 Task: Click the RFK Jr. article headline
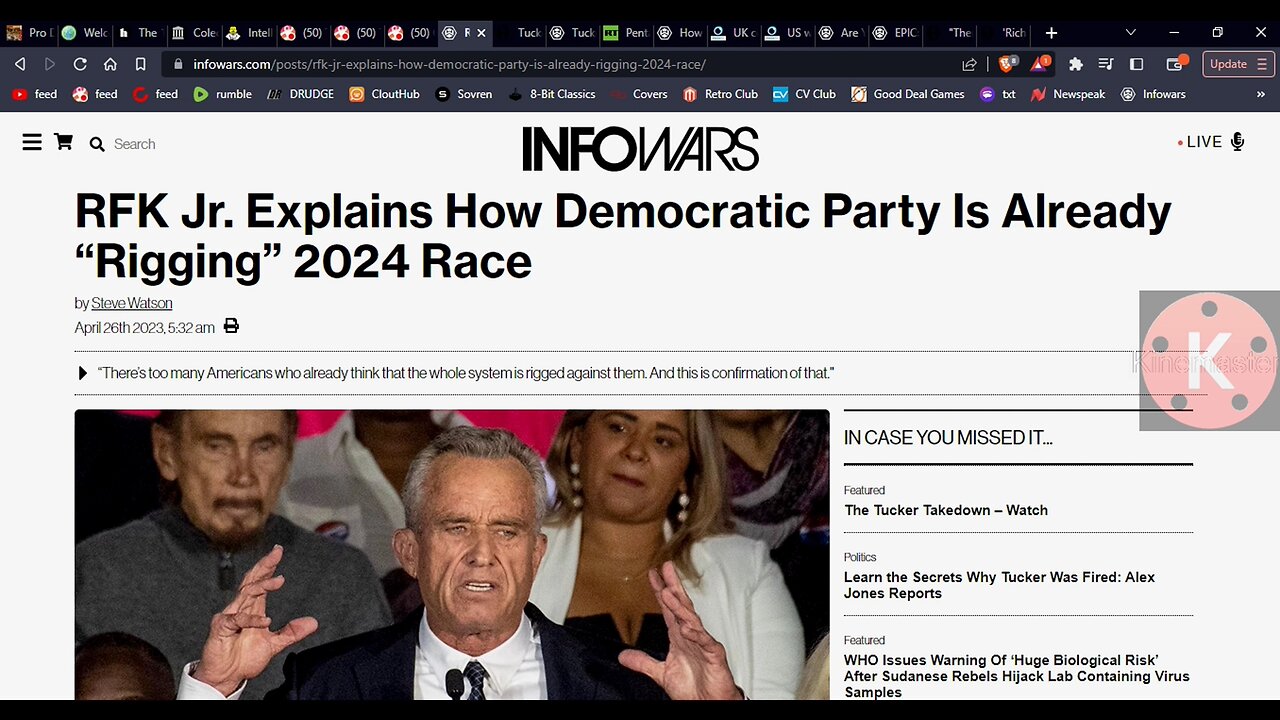[623, 236]
